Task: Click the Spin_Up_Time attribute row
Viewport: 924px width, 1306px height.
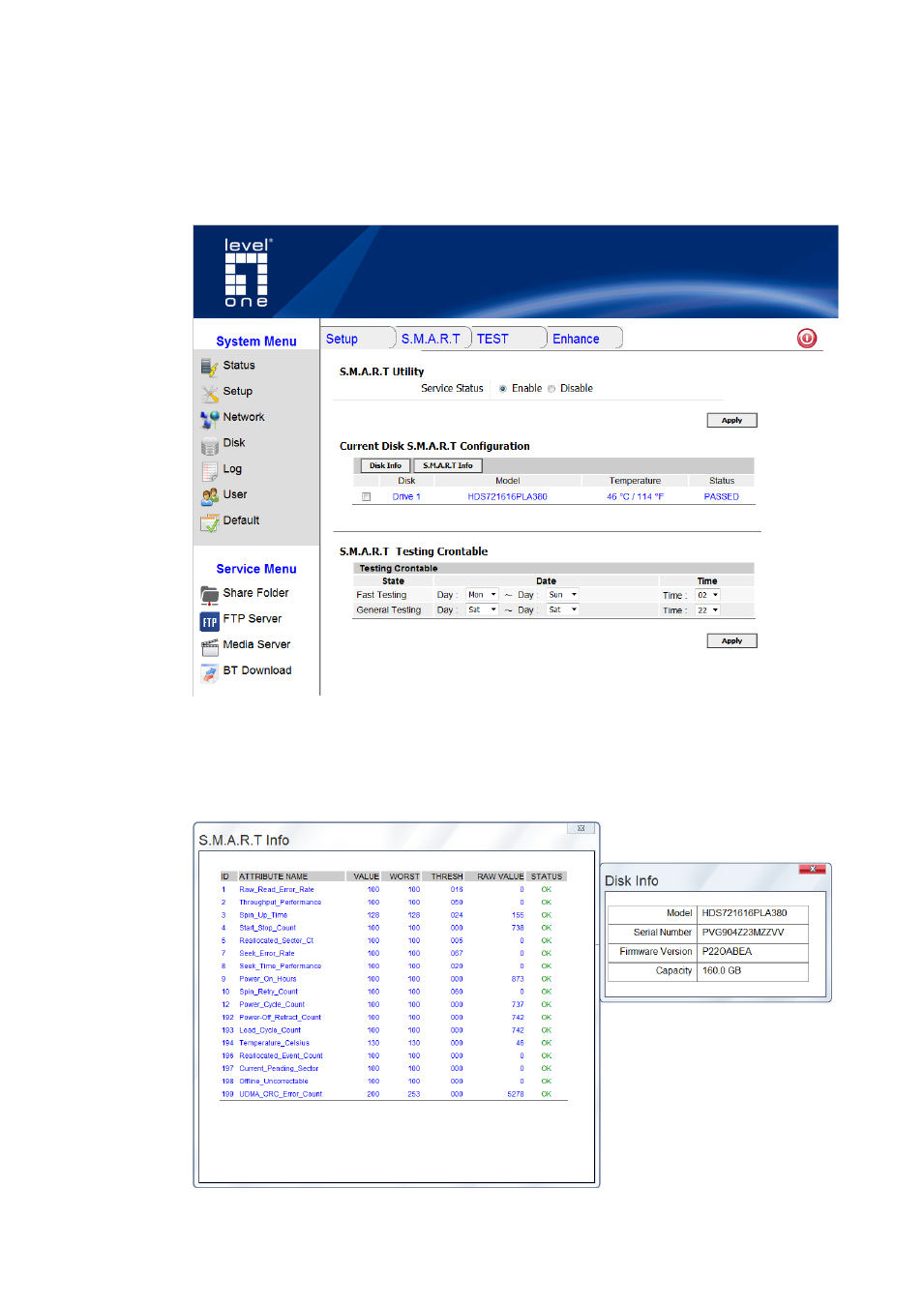Action: point(393,915)
